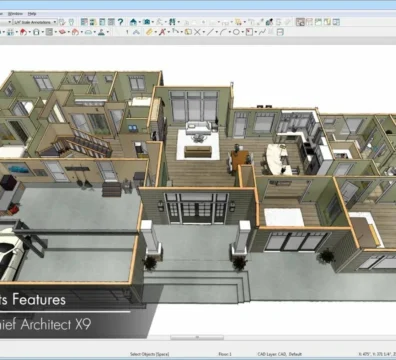Image resolution: width=396 pixels, height=360 pixels.
Task: Select the red roof house tool
Action: [23, 32]
